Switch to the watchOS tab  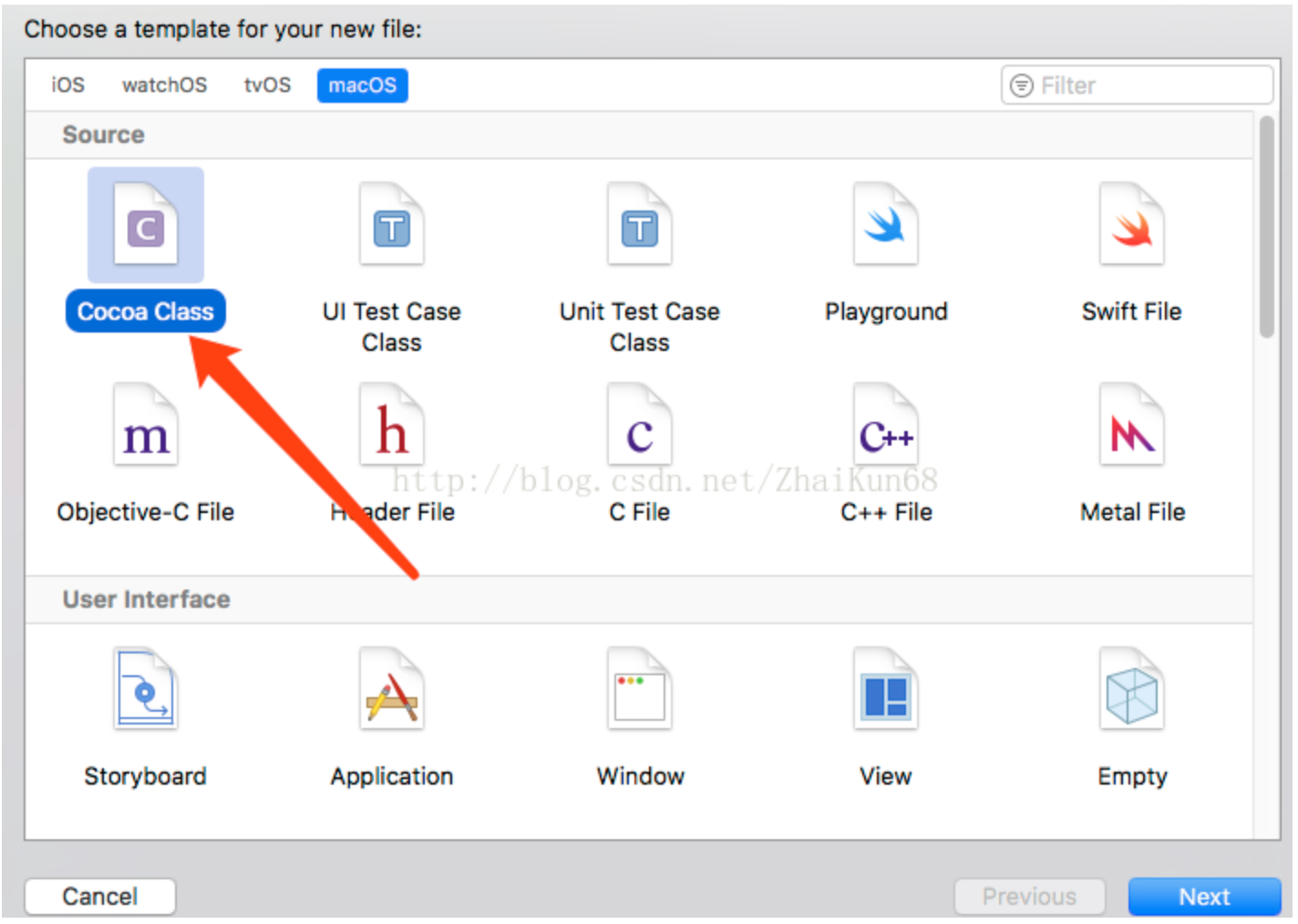pos(165,86)
